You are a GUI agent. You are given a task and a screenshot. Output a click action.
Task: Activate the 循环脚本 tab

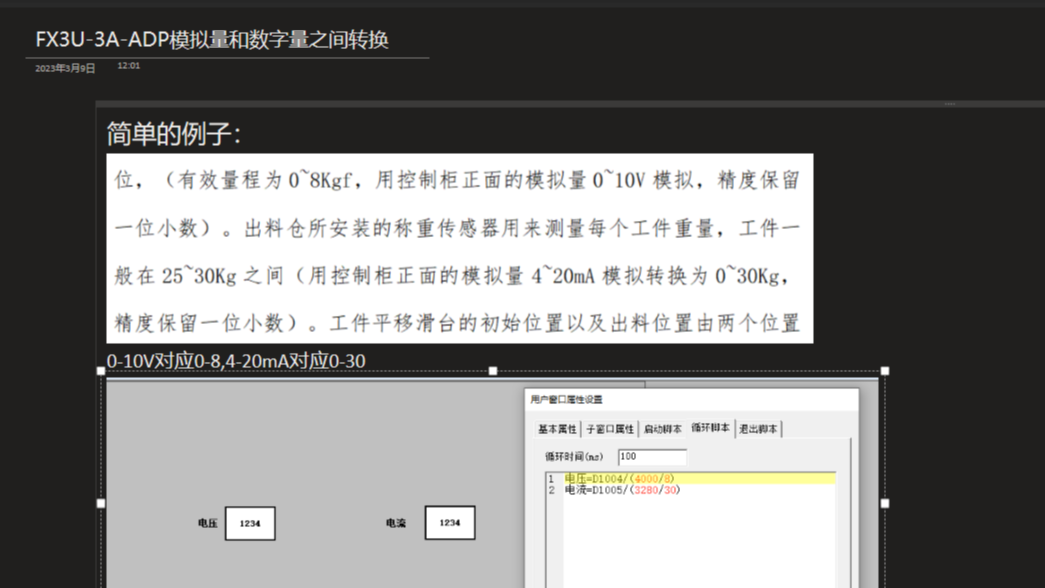(x=712, y=427)
